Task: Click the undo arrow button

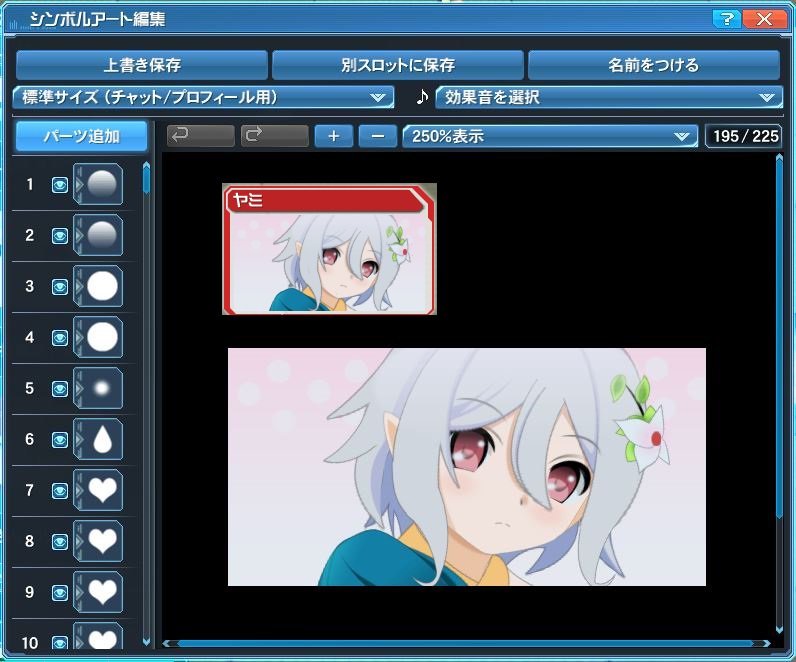Action: (x=201, y=136)
